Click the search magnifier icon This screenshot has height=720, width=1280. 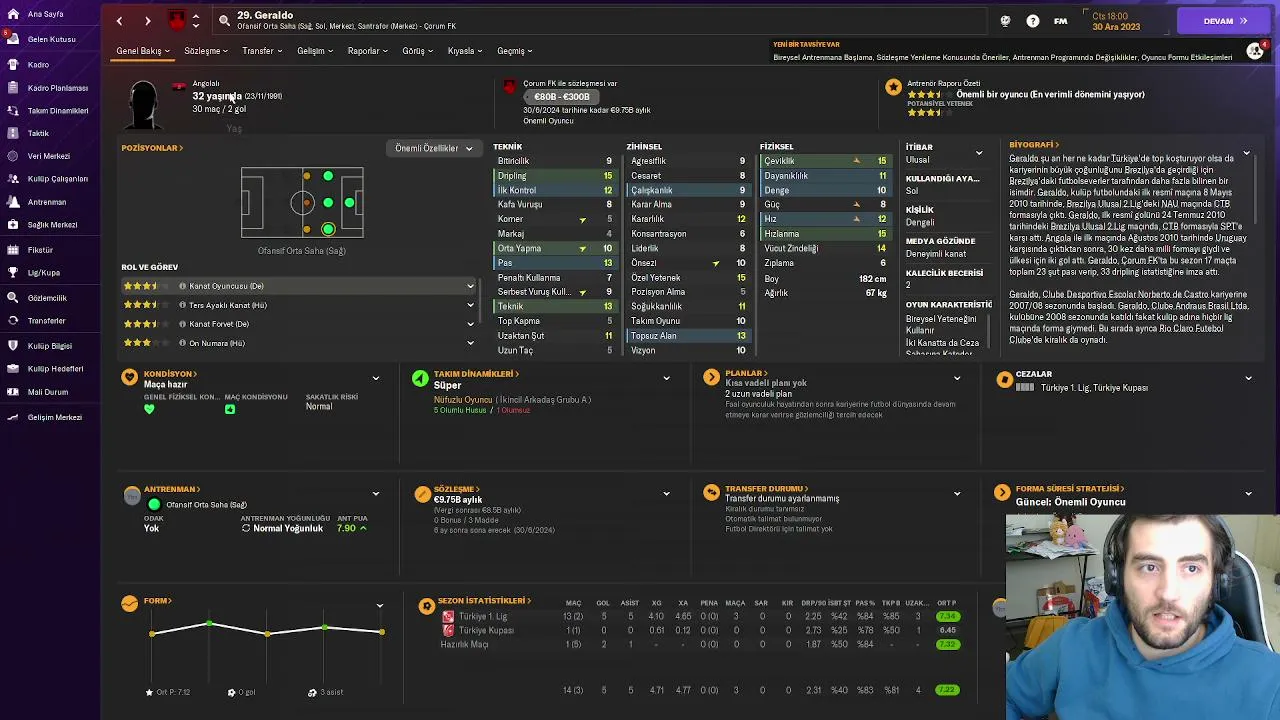224,20
